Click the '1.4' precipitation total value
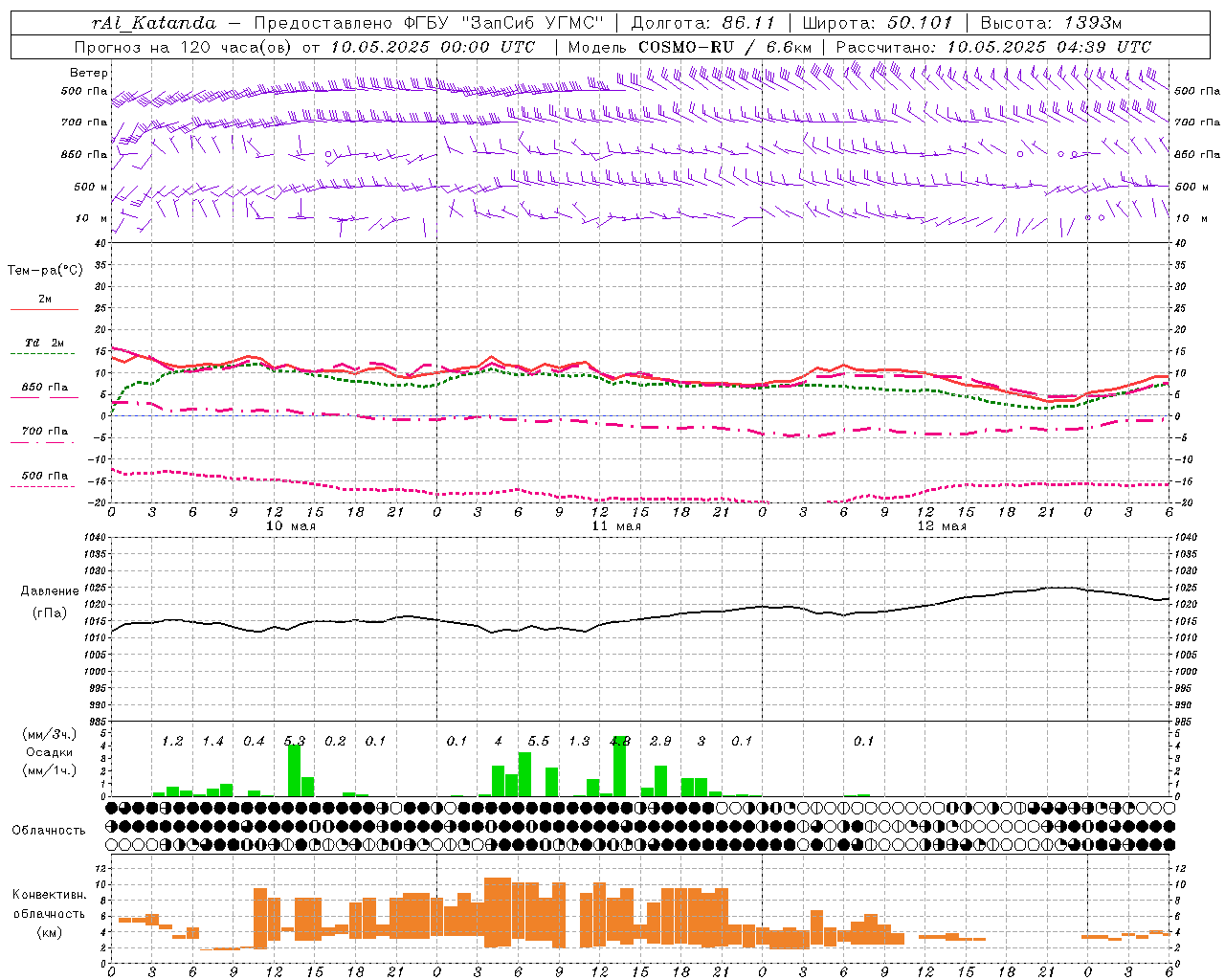The image size is (1225, 980). [x=212, y=742]
